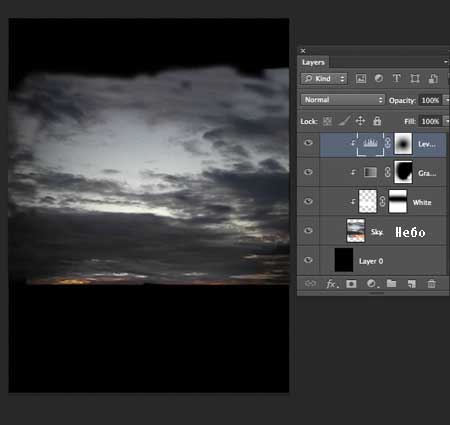Open the Opacity slider arrow

tap(446, 100)
